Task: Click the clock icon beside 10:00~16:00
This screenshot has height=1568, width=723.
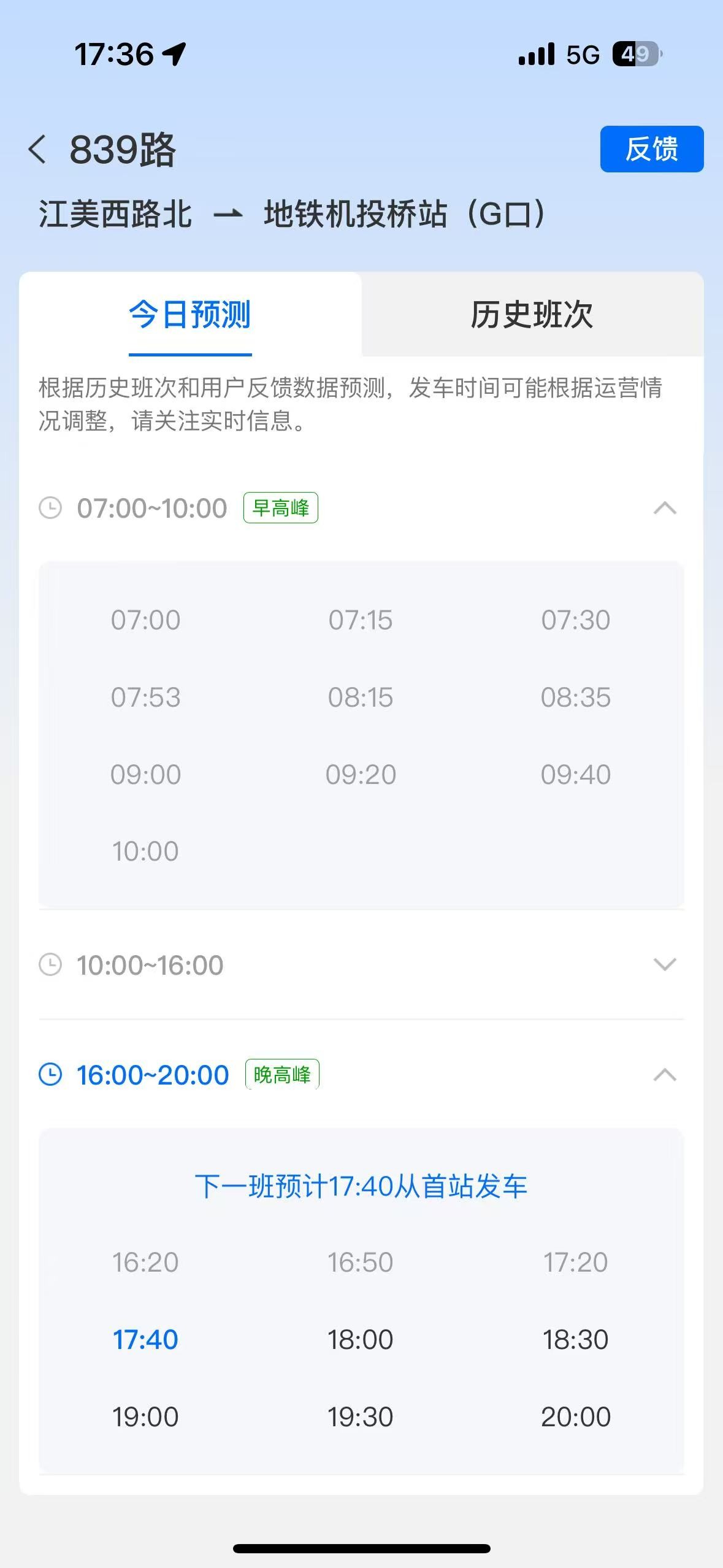Action: [50, 964]
